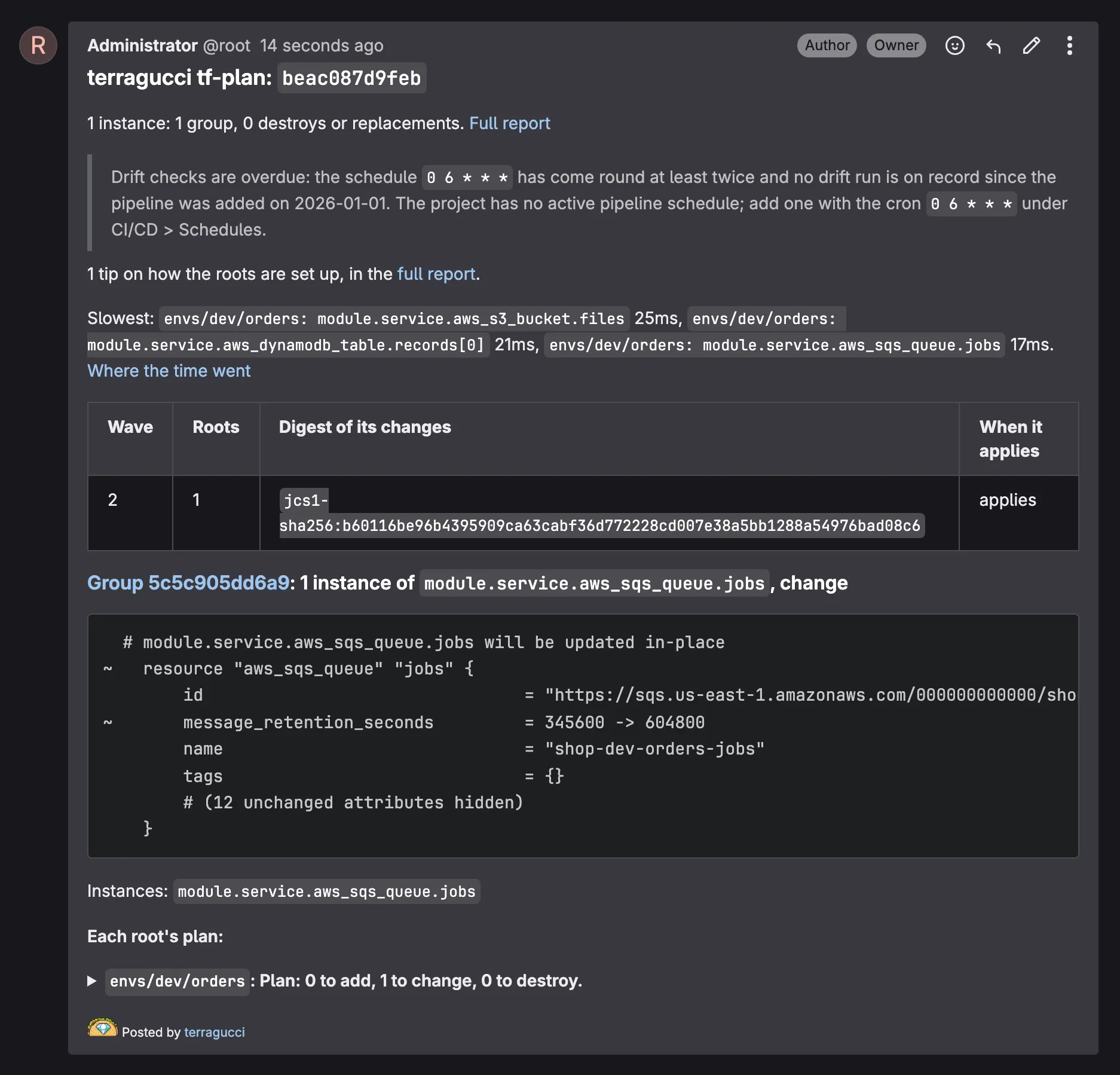The image size is (1120, 1075).
Task: Click '(12 unchanged attributes hidden)' comment
Action: click(353, 802)
